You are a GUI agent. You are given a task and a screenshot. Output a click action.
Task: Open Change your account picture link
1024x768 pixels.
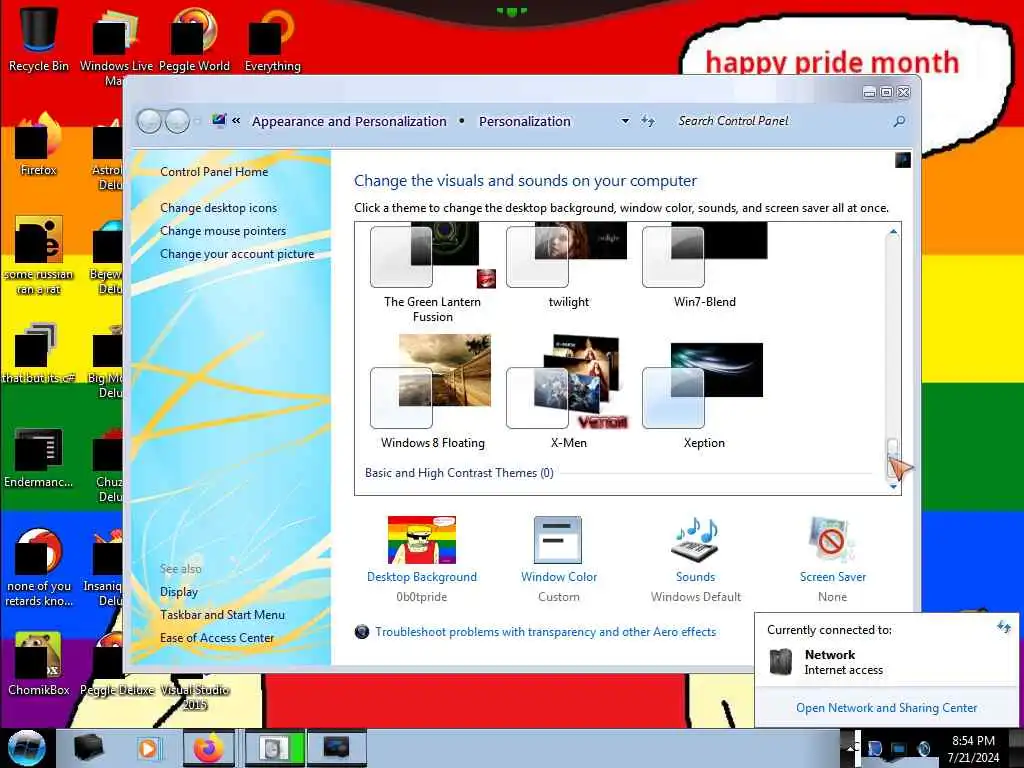[x=237, y=254]
